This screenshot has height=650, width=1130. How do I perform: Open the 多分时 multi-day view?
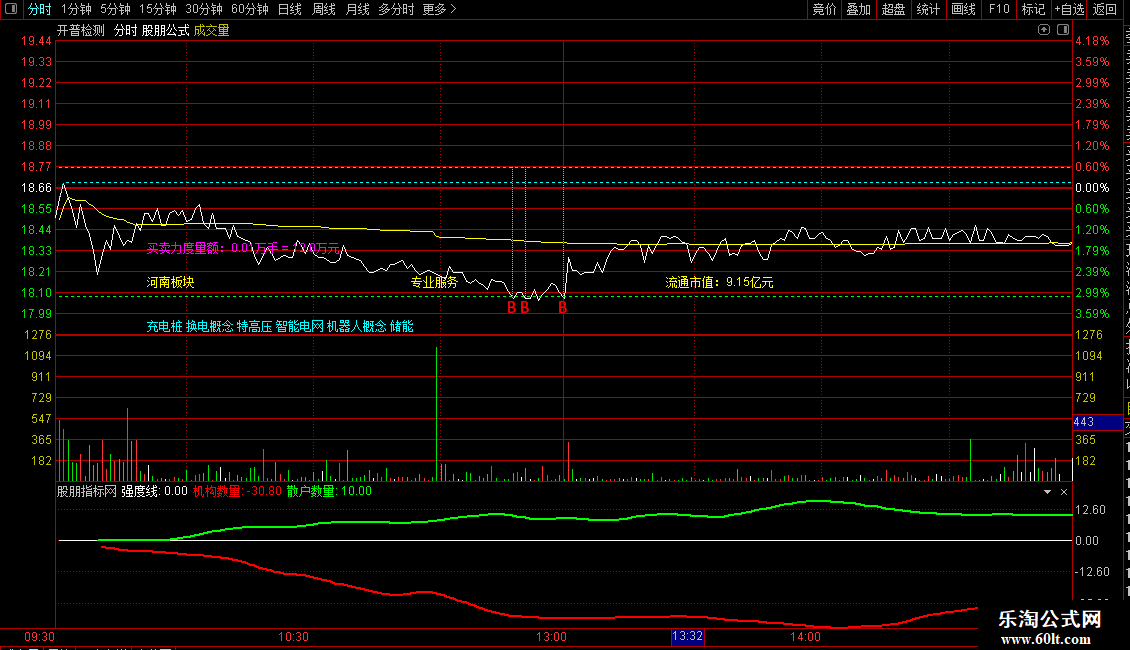pos(396,9)
